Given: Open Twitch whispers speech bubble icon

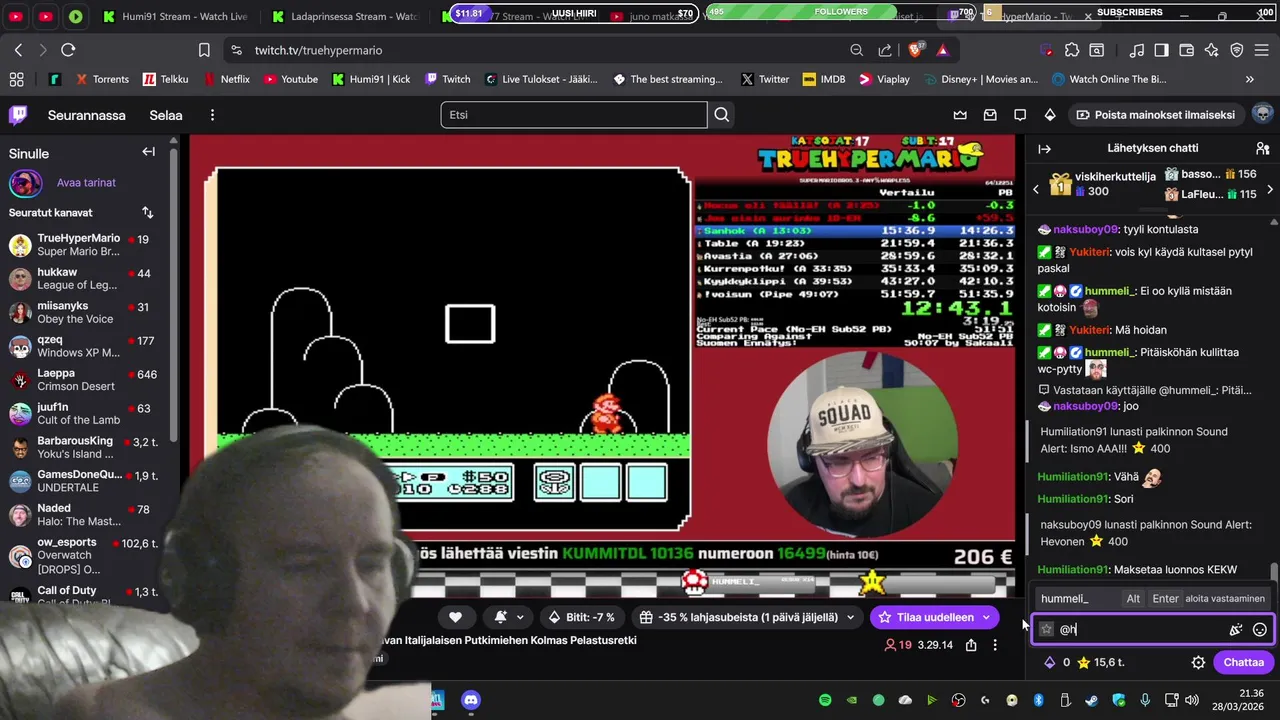Looking at the screenshot, I should [1020, 115].
